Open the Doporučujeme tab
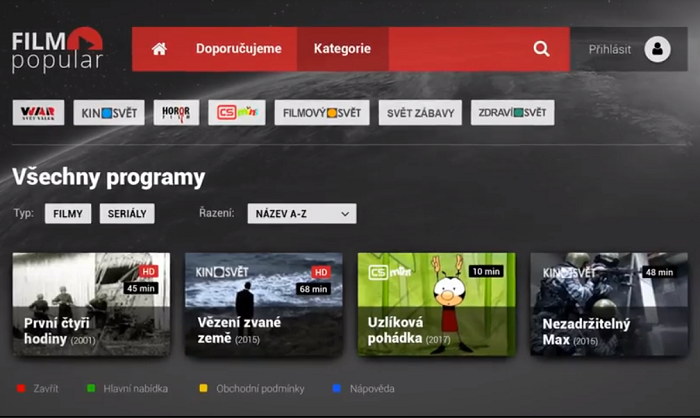The image size is (700, 418). 239,49
